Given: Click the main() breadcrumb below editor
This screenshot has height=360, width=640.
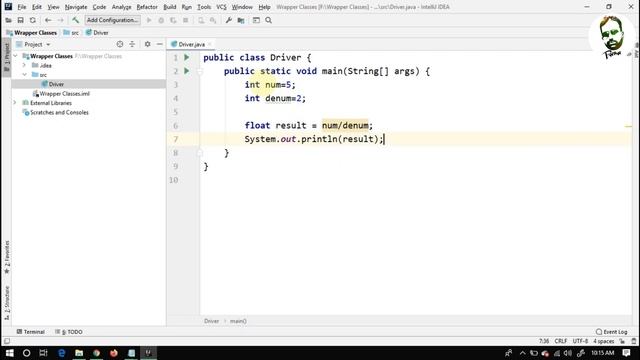Looking at the screenshot, I should [238, 321].
